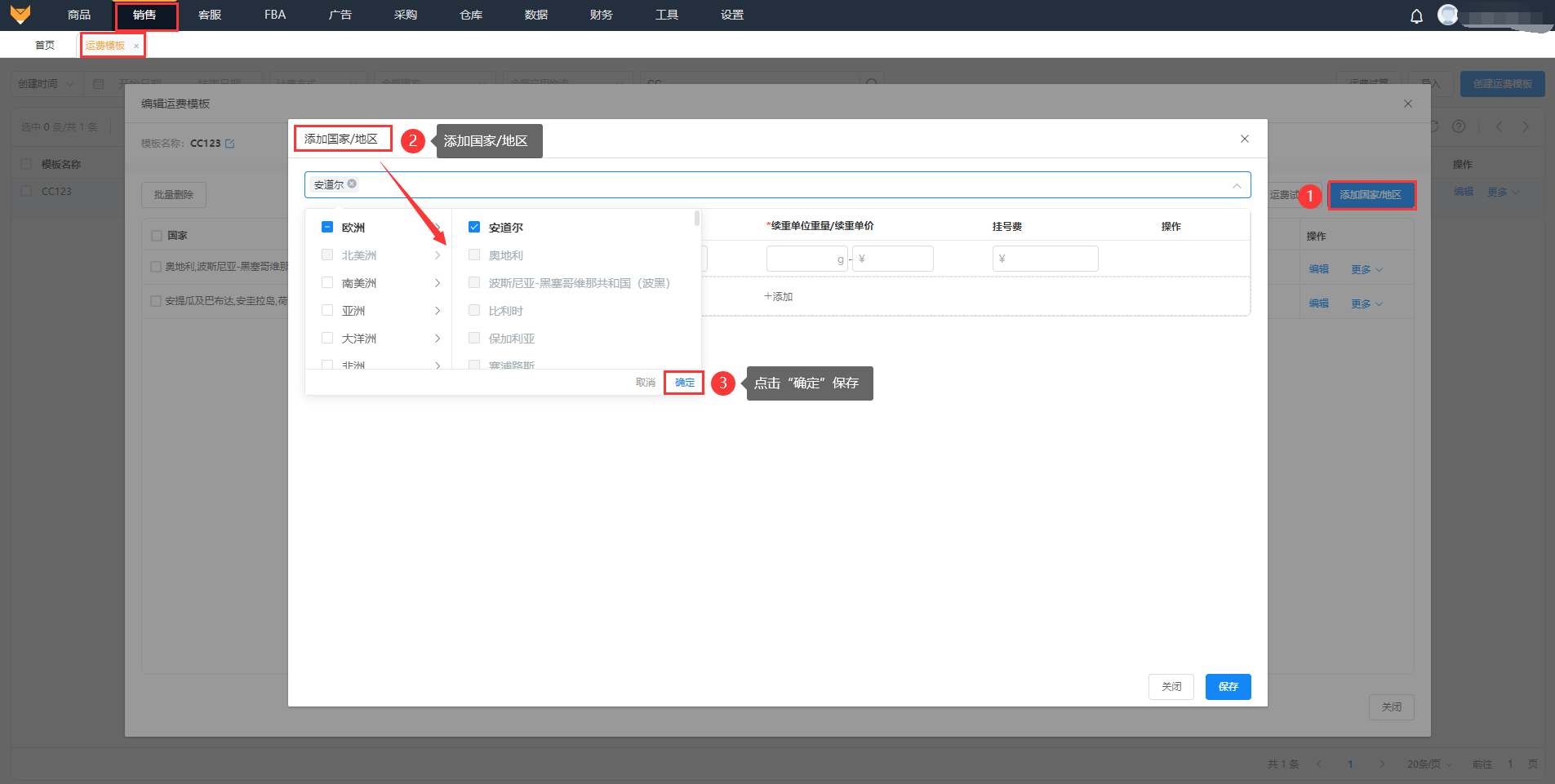Screen dimensions: 1555x784
Task: Open the 采购 menu
Action: point(406,15)
